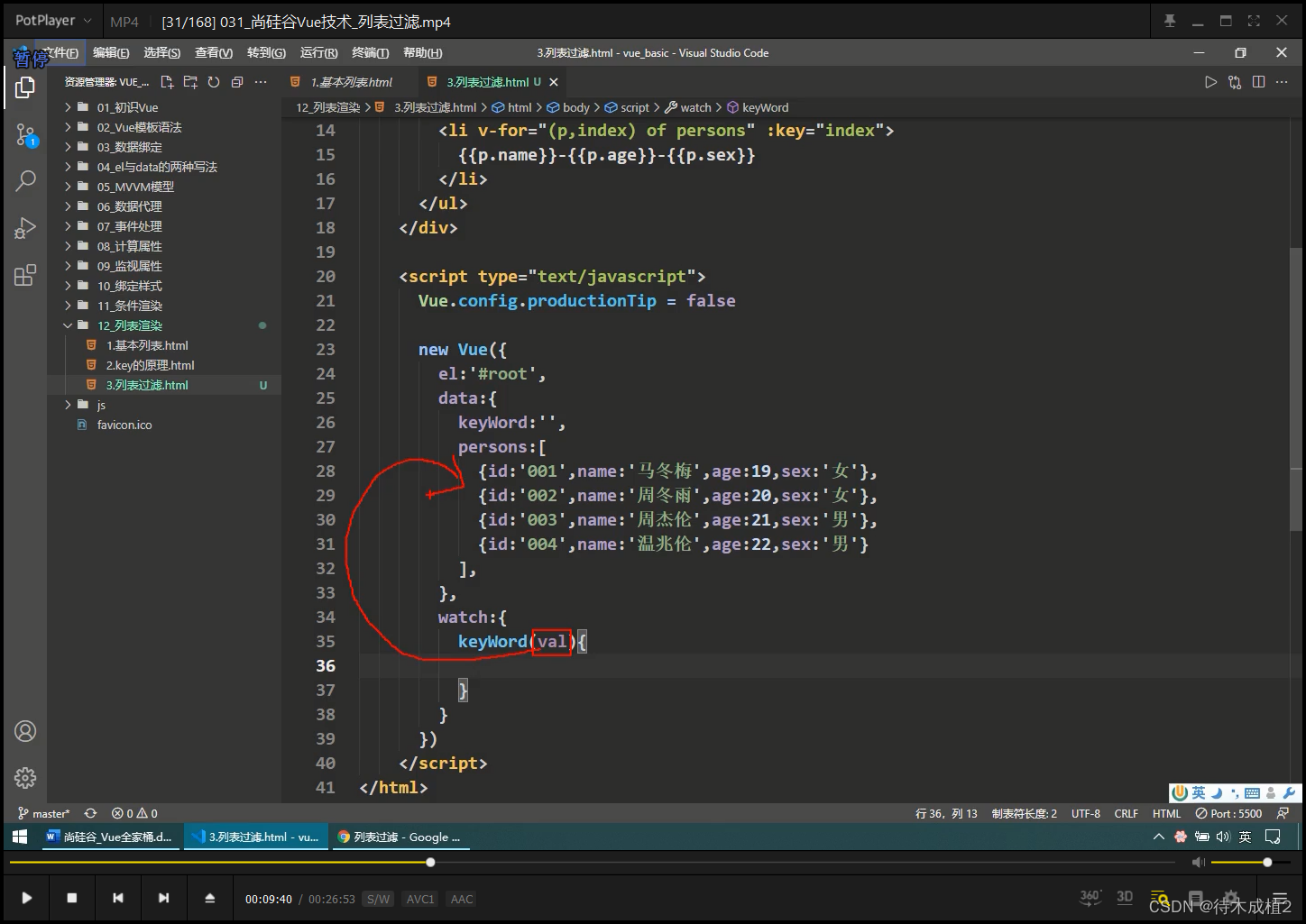Skip to the next video
This screenshot has width=1306, height=924.
tap(163, 898)
